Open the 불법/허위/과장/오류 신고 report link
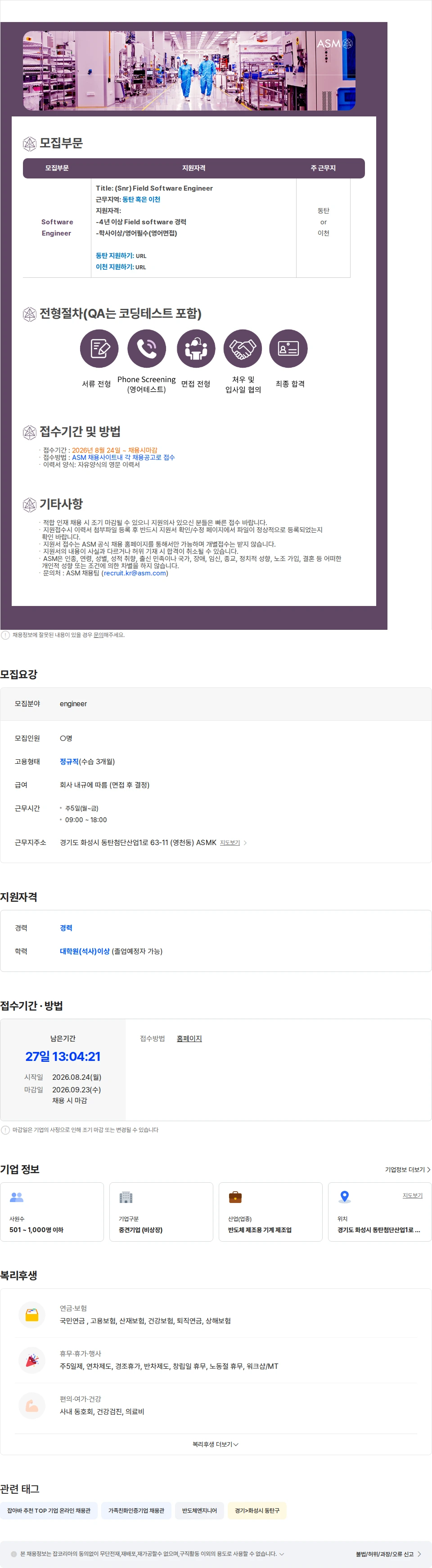Image resolution: width=432 pixels, height=1568 pixels. 389,1554
